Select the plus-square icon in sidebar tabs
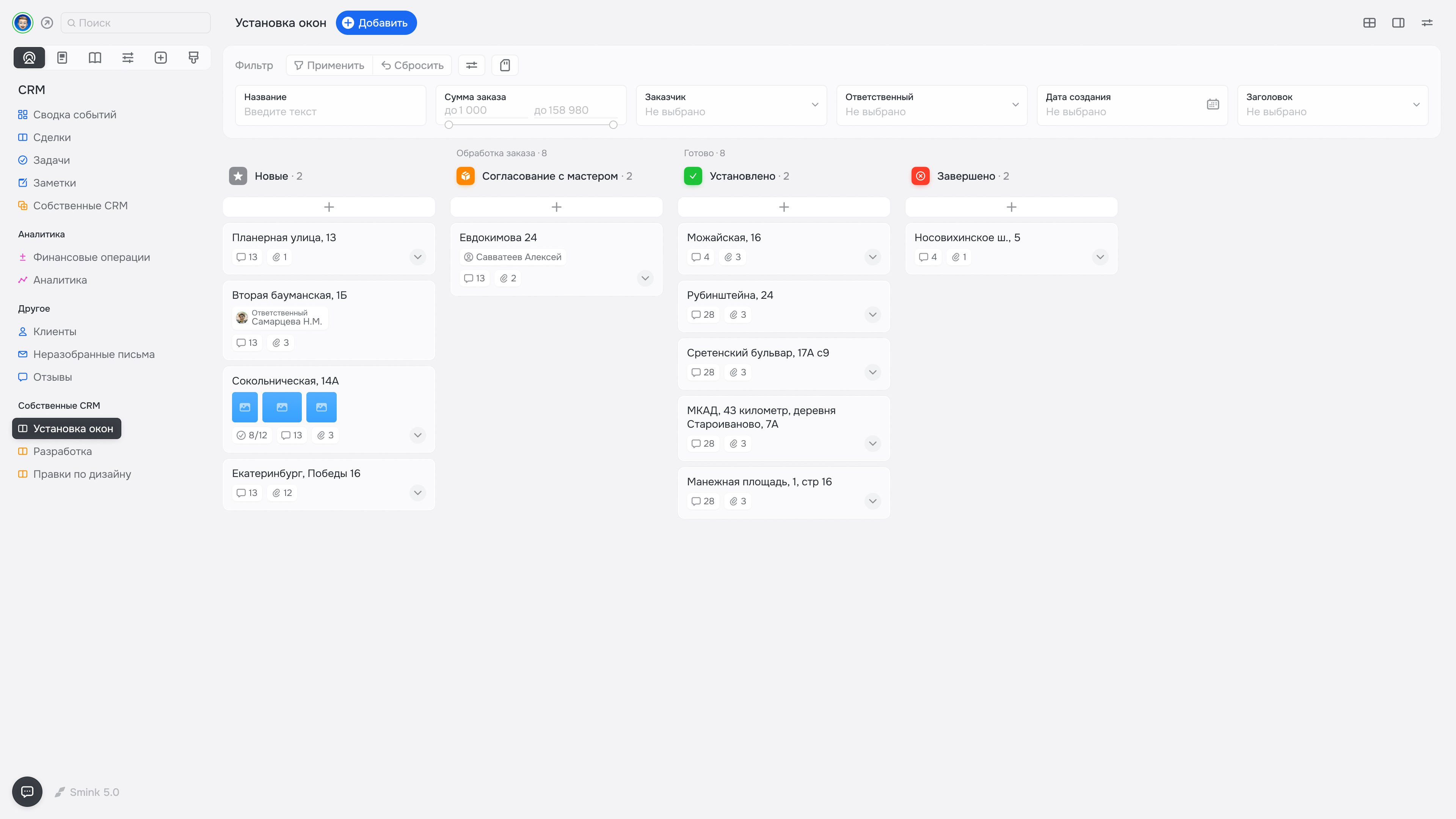 coord(160,58)
